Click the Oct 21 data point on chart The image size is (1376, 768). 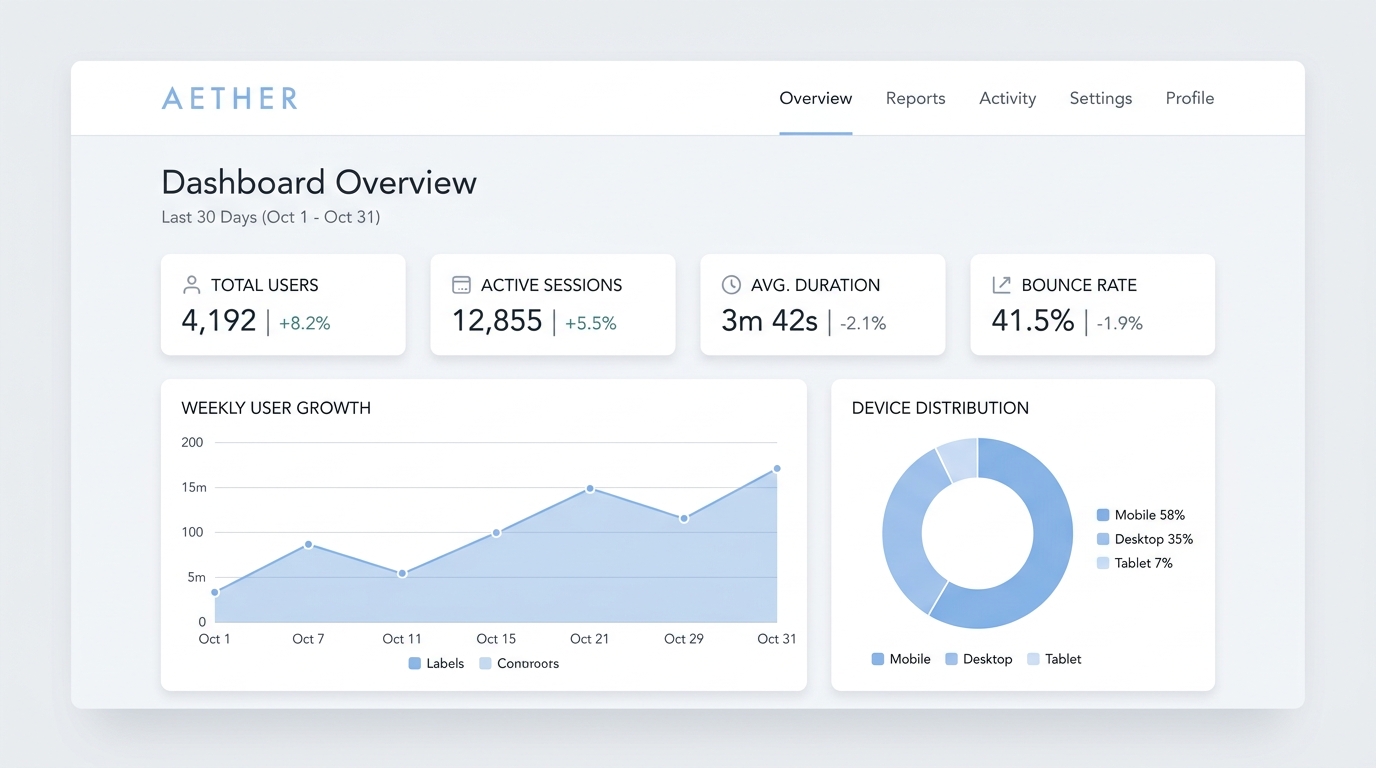click(590, 489)
